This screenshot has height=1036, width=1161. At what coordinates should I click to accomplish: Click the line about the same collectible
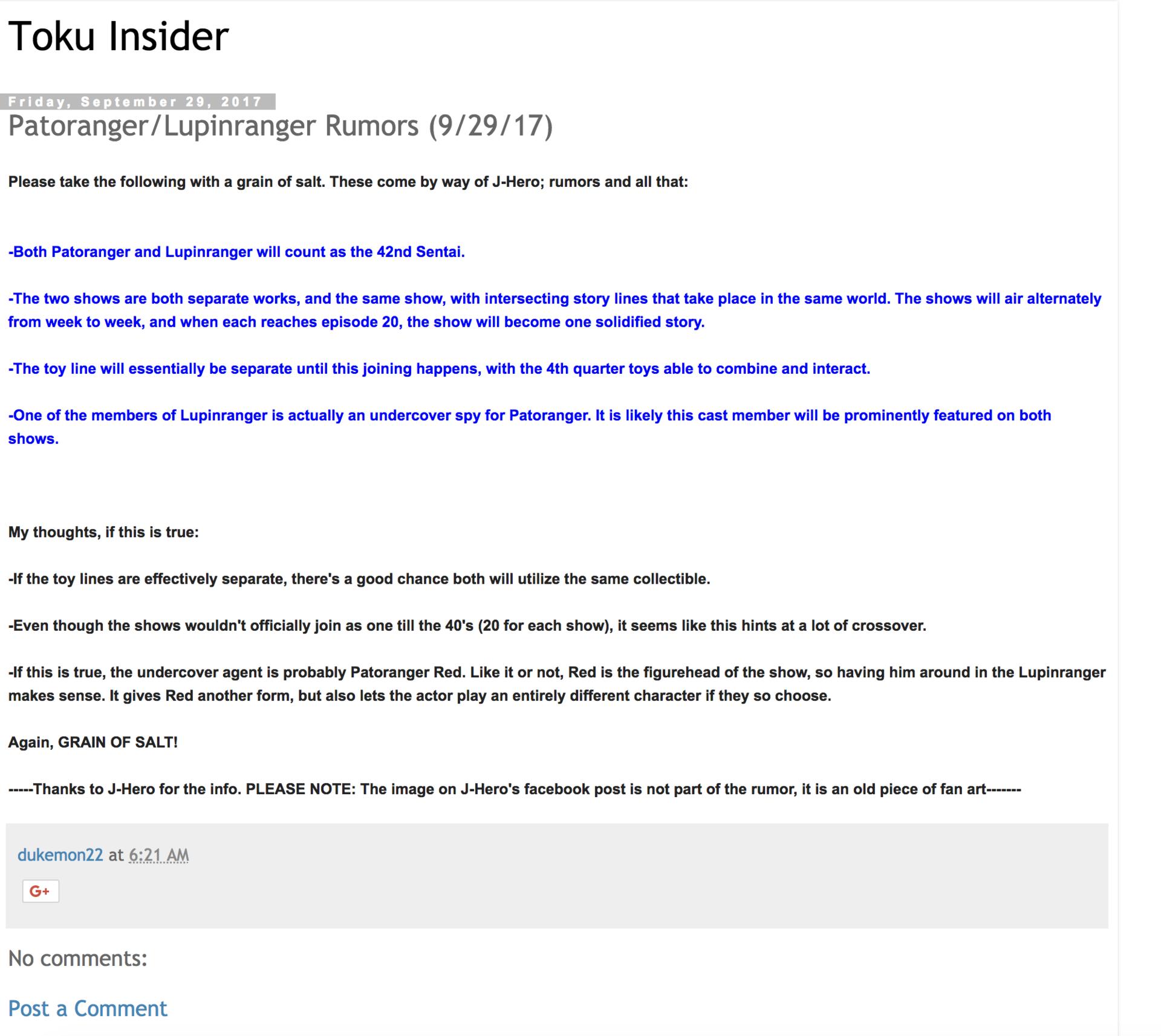point(359,579)
